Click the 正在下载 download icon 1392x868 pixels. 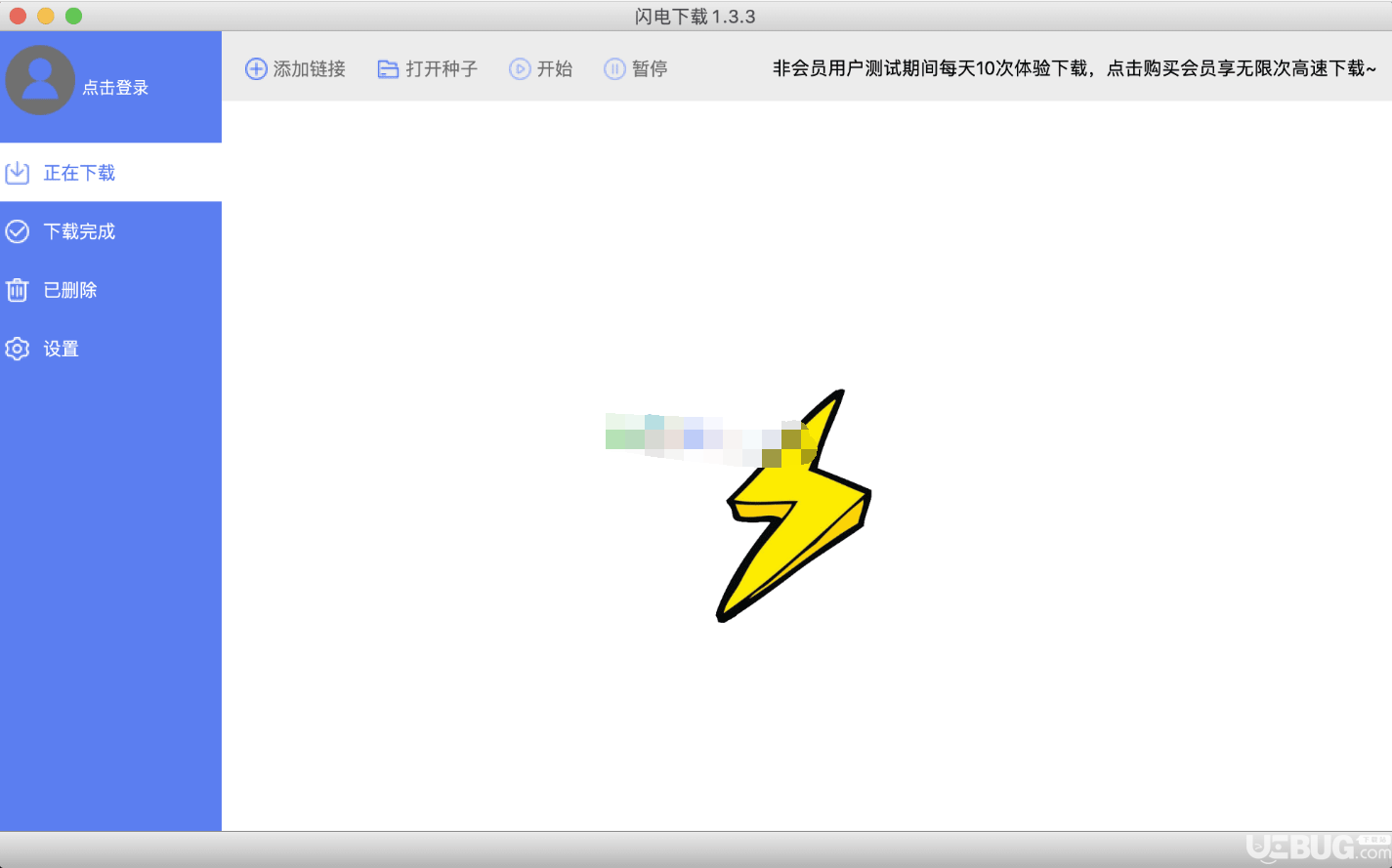18,173
